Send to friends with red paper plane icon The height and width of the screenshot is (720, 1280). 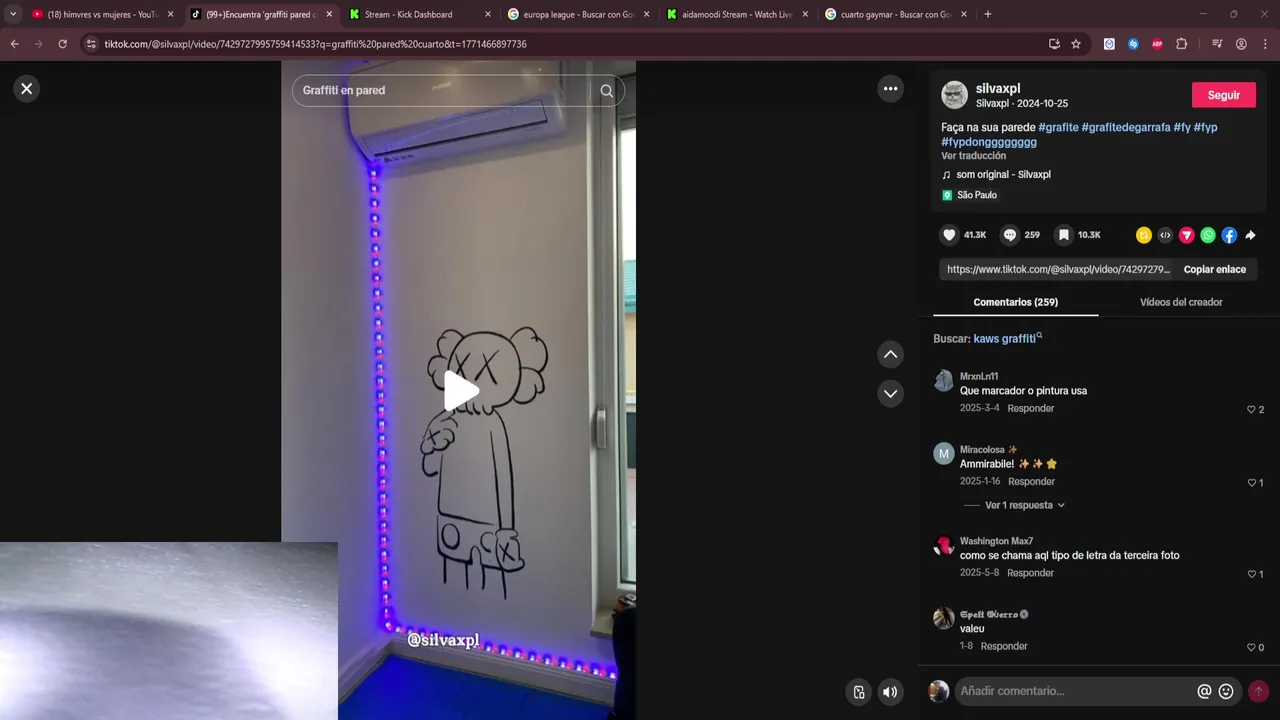[1187, 235]
